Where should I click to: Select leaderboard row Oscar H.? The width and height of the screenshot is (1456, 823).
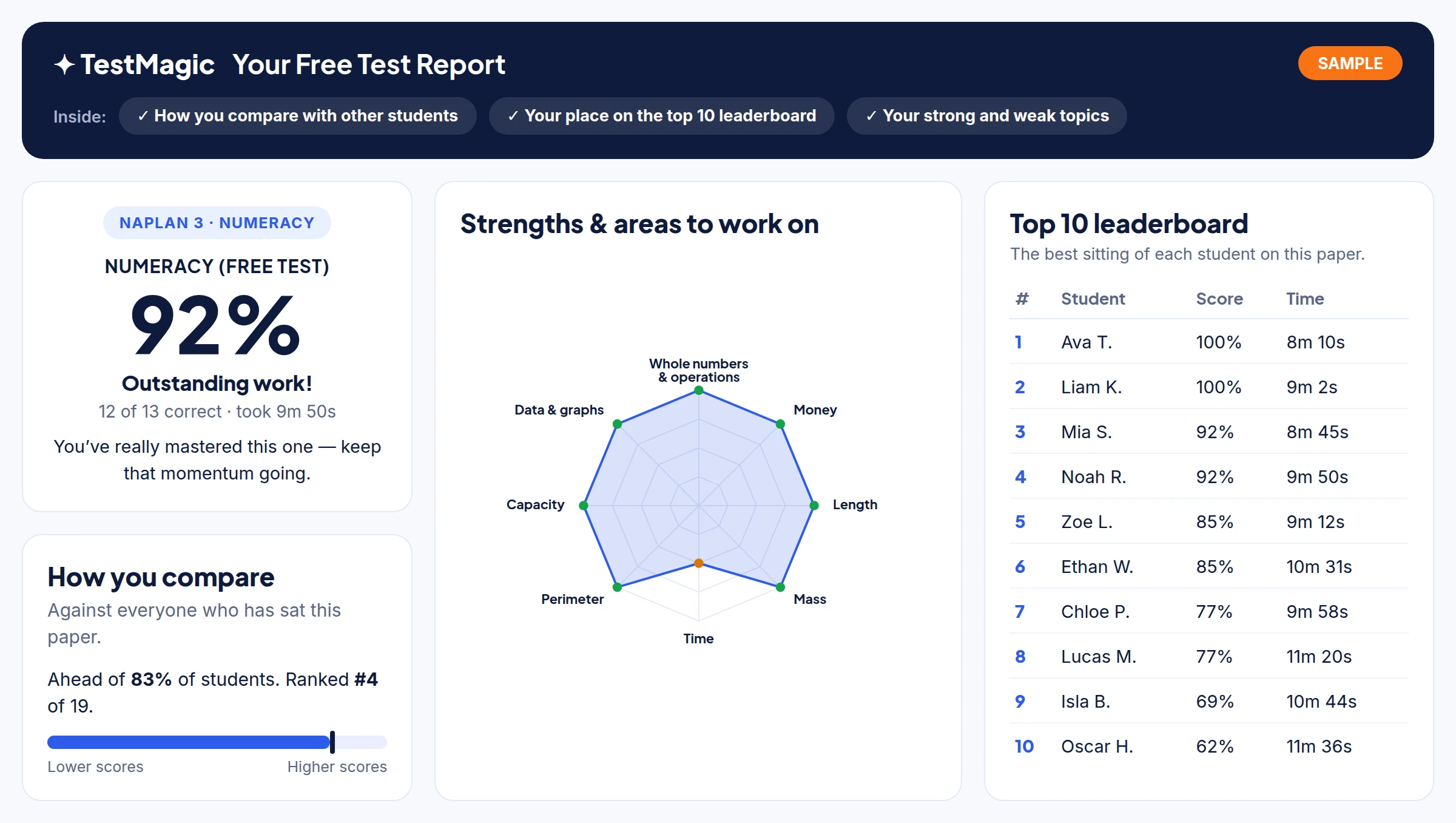pyautogui.click(x=1208, y=746)
